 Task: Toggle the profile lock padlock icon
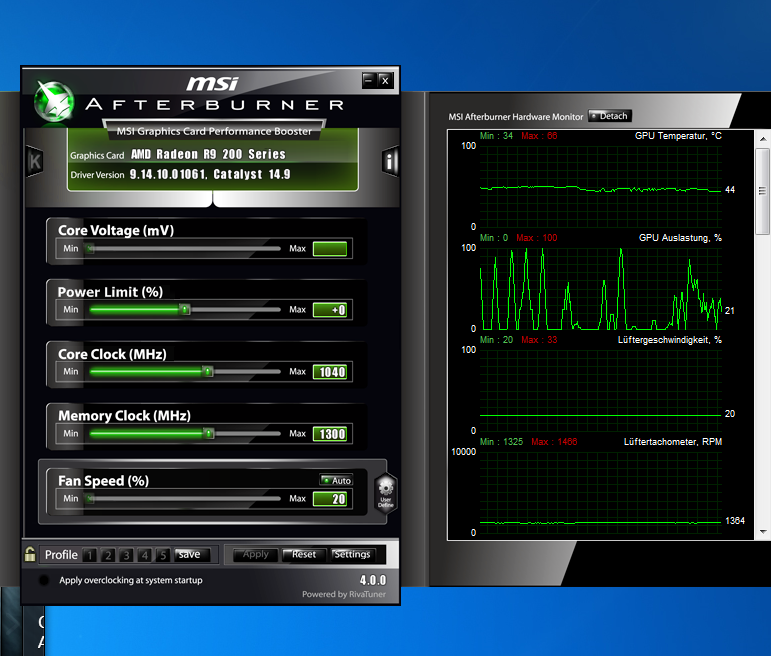tap(30, 554)
